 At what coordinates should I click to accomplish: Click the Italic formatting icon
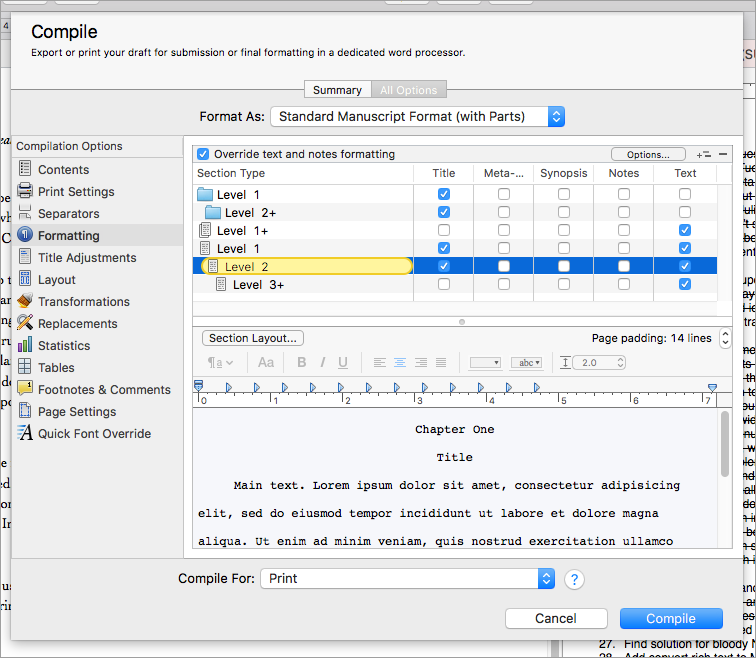coord(321,363)
